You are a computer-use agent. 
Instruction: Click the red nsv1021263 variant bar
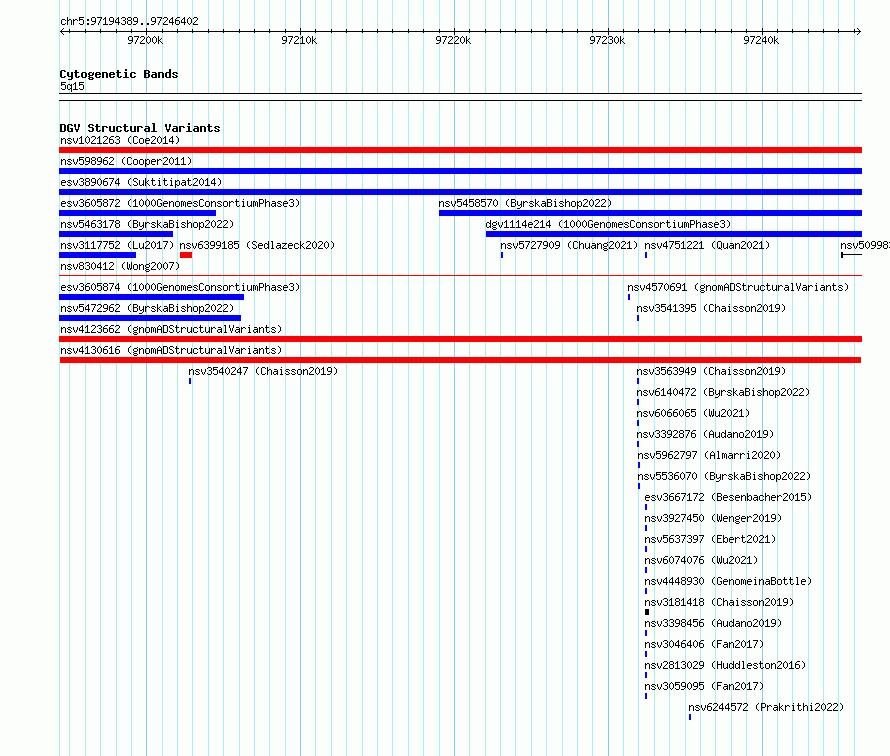coord(460,150)
